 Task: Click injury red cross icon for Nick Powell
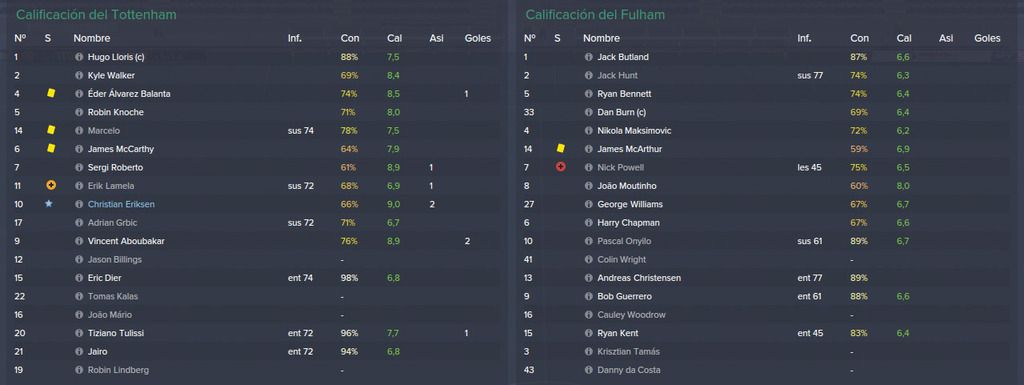click(x=560, y=167)
